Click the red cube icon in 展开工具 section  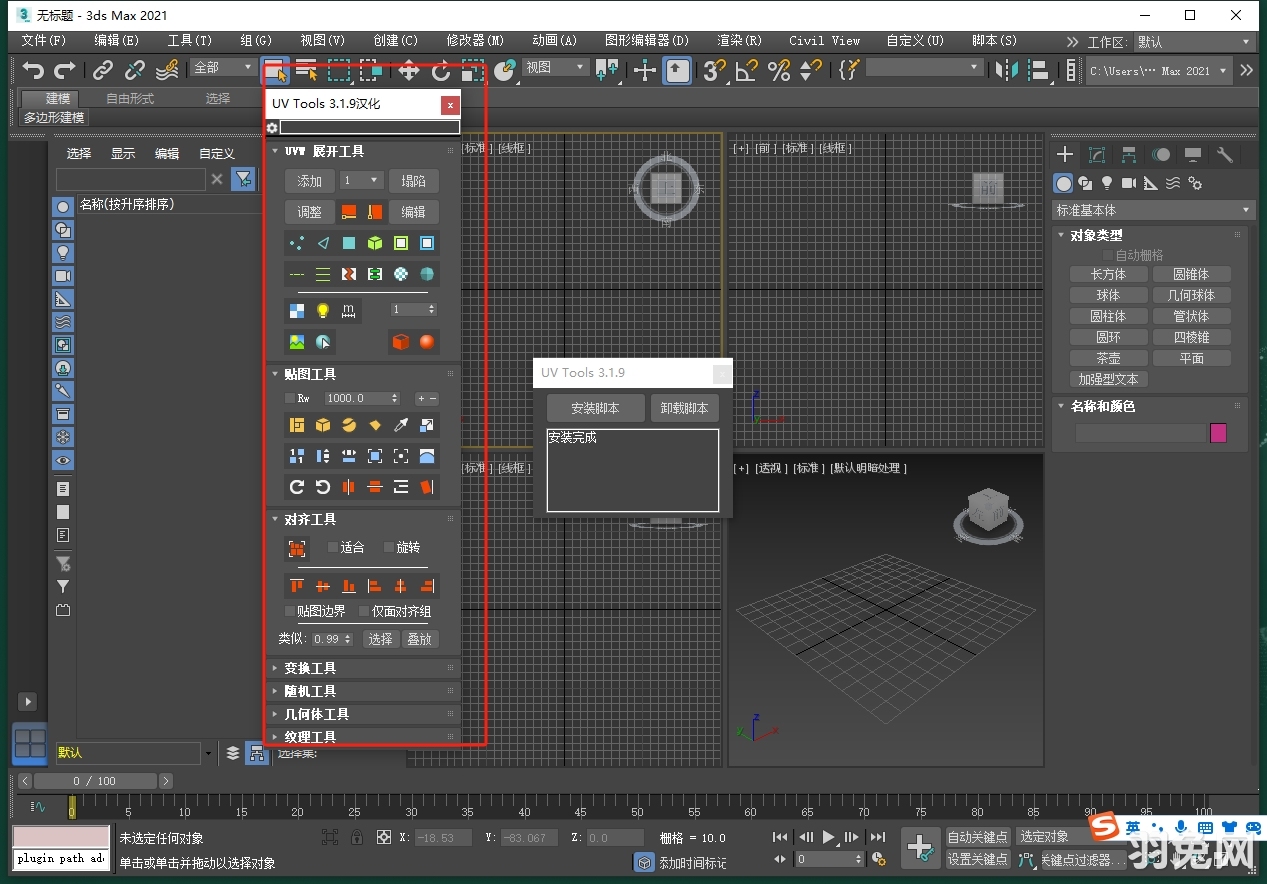402,341
